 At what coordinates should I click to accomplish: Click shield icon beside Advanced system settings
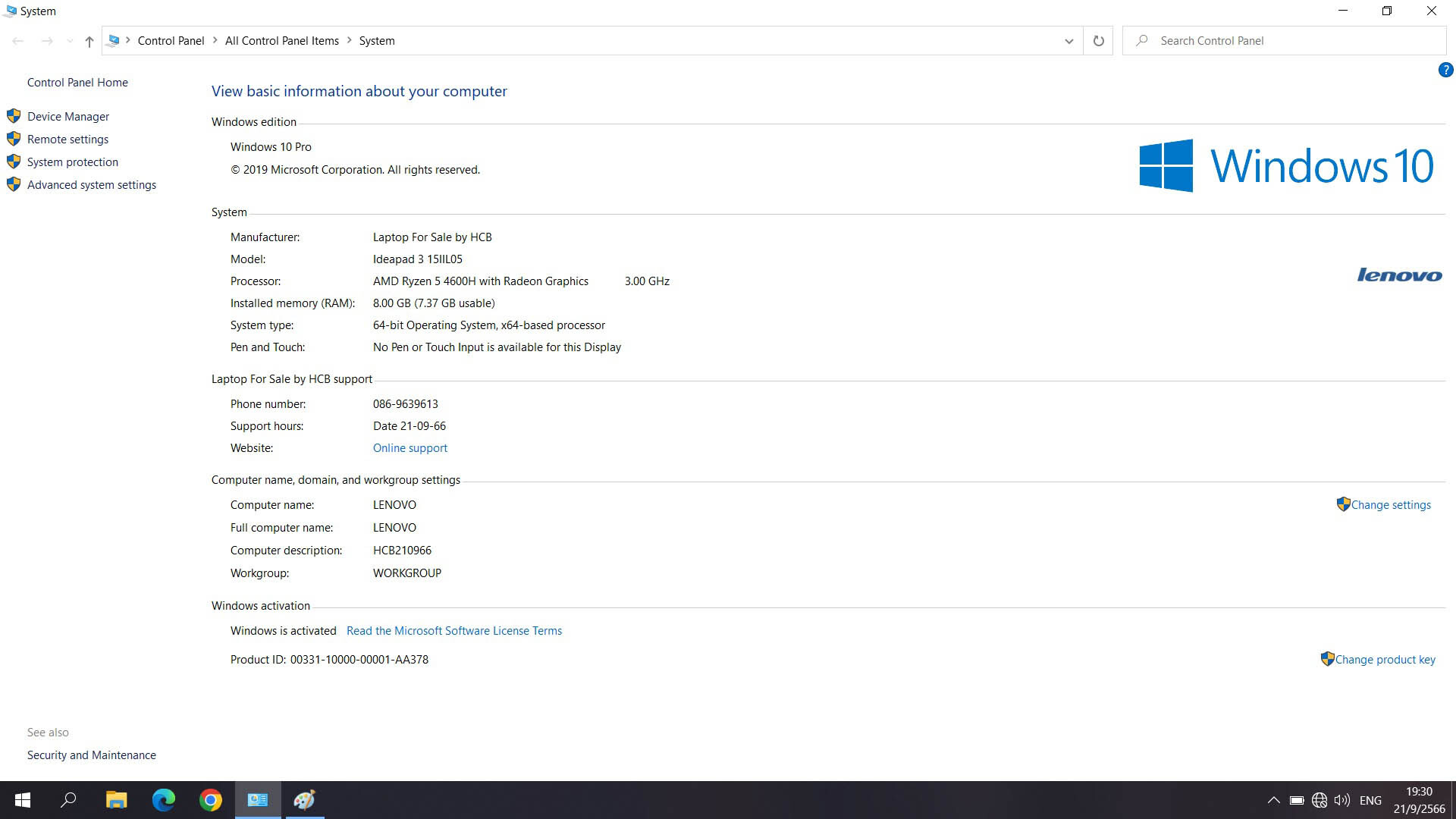pyautogui.click(x=14, y=184)
